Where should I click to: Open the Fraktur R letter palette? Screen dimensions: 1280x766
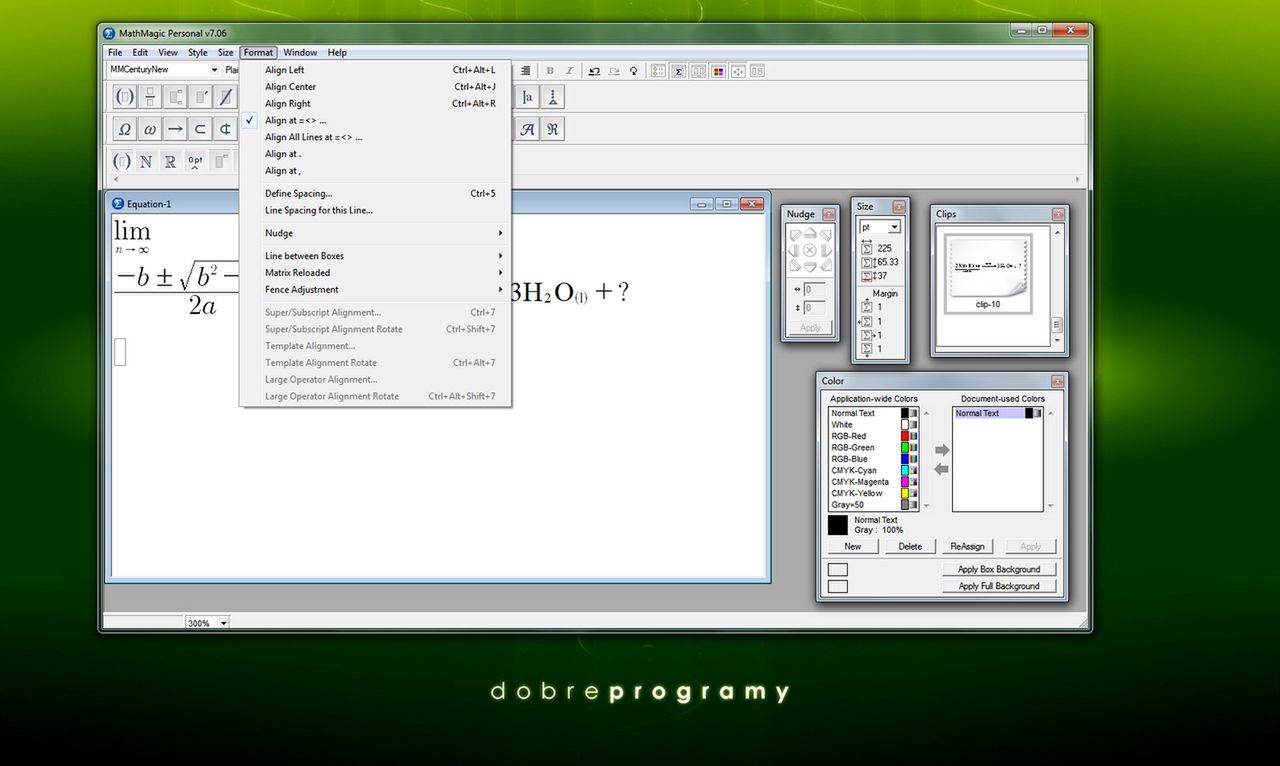point(552,129)
